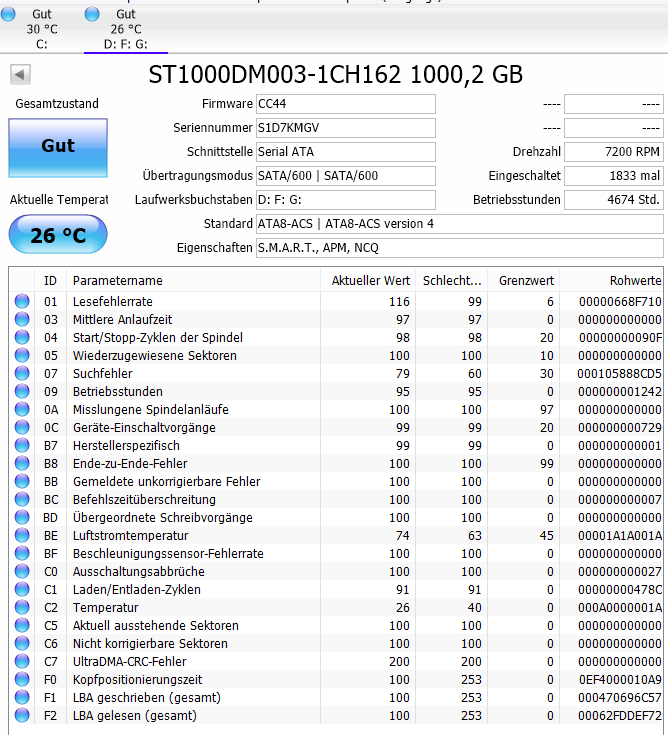Click current value 200 of UltraDMA-CRC-Fehler
This screenshot has height=735, width=668.
(399, 661)
